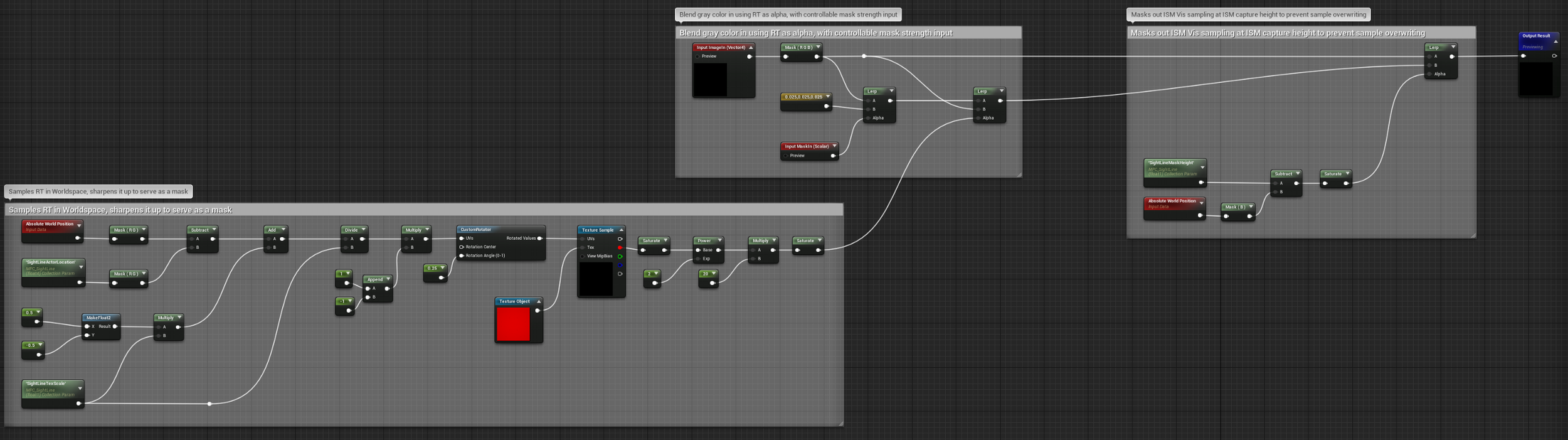Image resolution: width=1568 pixels, height=440 pixels.
Task: Click the Divide node's B input pin
Action: (x=346, y=248)
